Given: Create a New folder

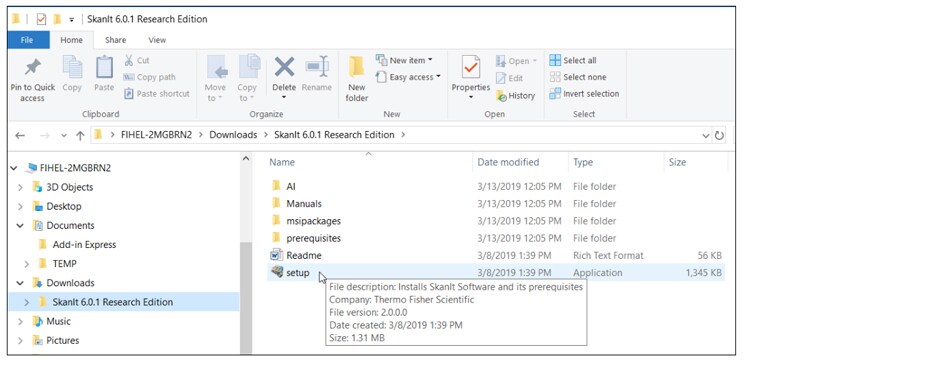Looking at the screenshot, I should click(x=357, y=79).
